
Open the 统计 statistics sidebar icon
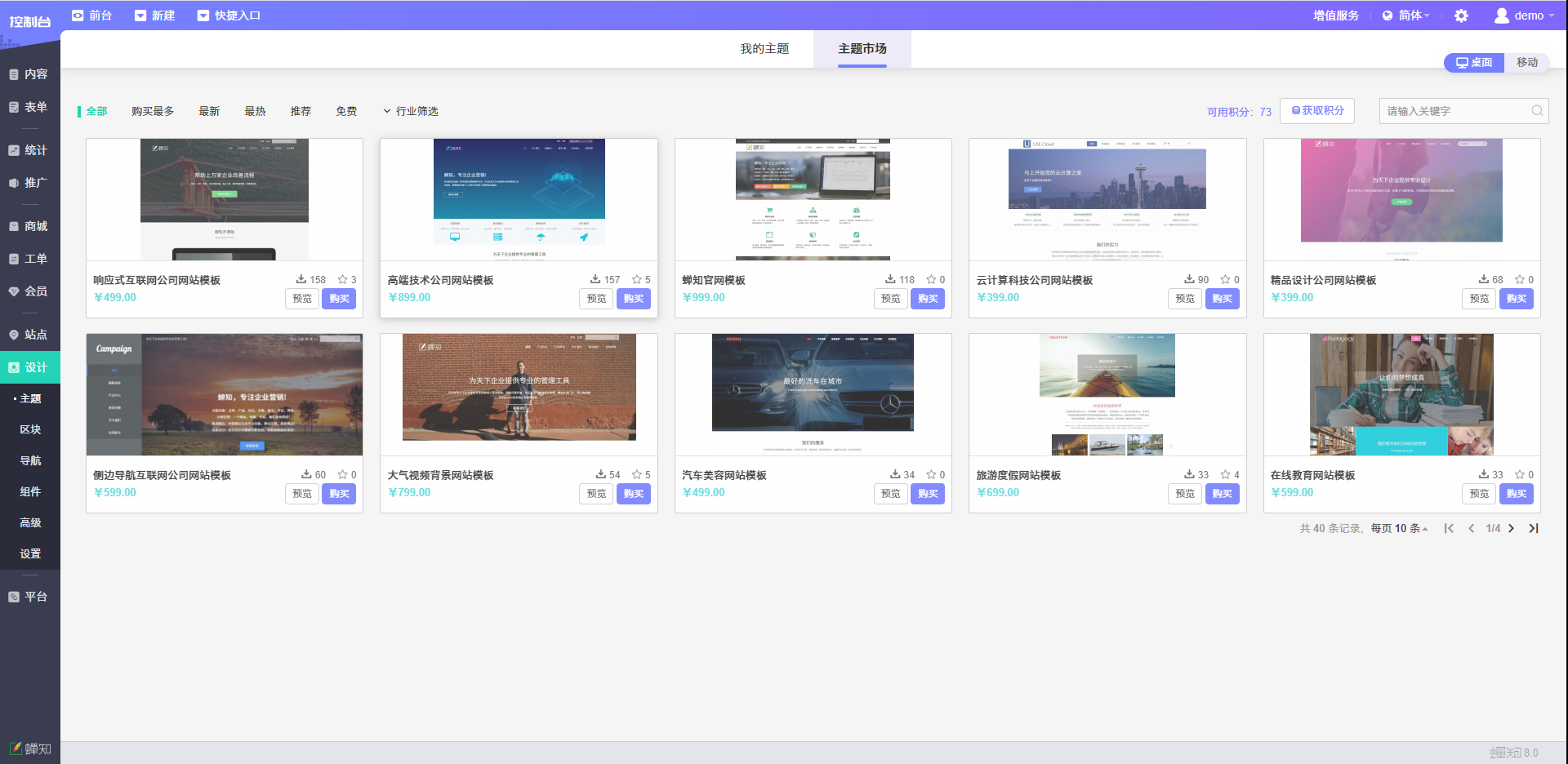(x=14, y=150)
